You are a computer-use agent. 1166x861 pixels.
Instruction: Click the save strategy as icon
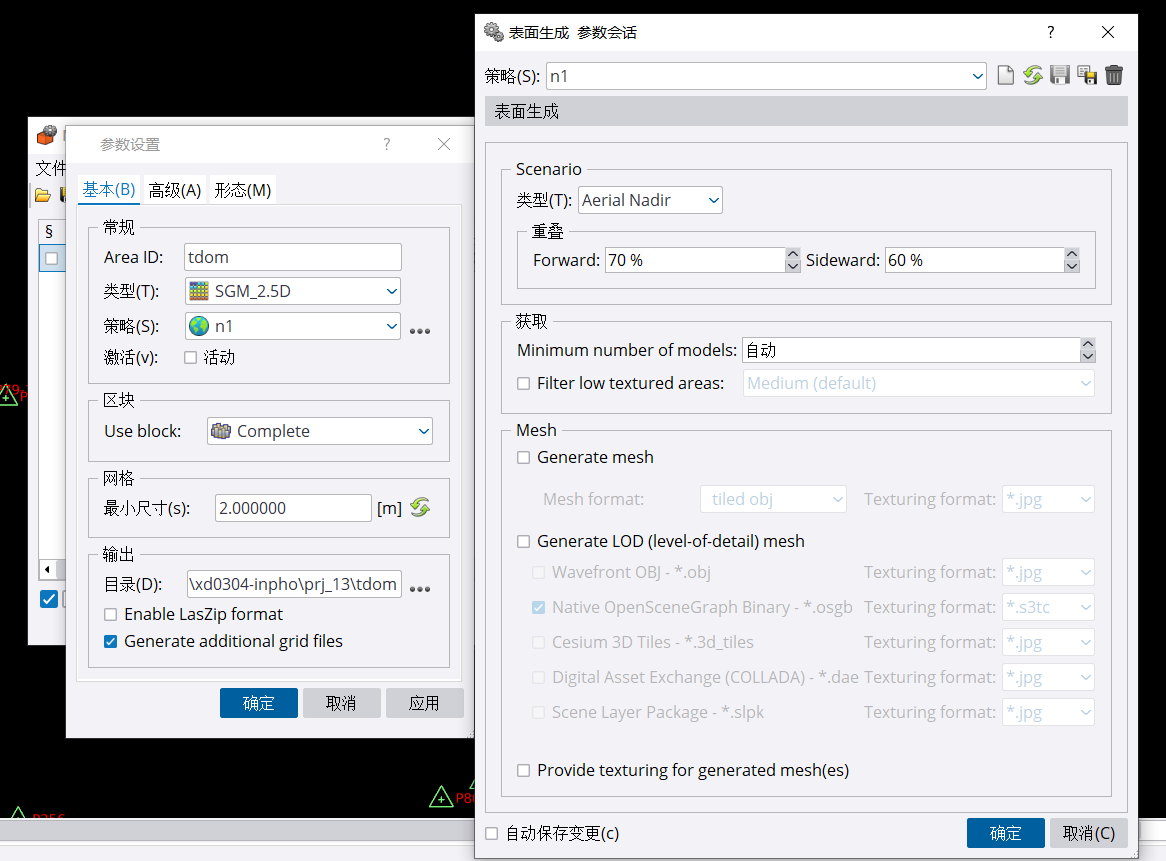click(x=1087, y=76)
